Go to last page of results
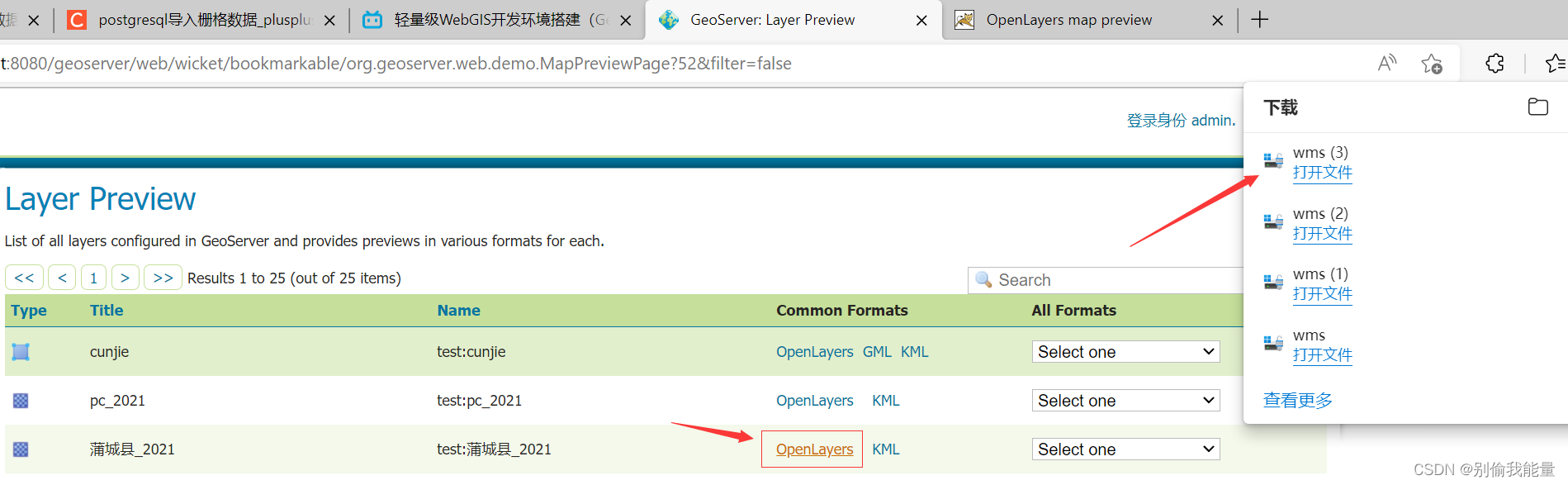This screenshot has height=485, width=1568. click(x=163, y=278)
